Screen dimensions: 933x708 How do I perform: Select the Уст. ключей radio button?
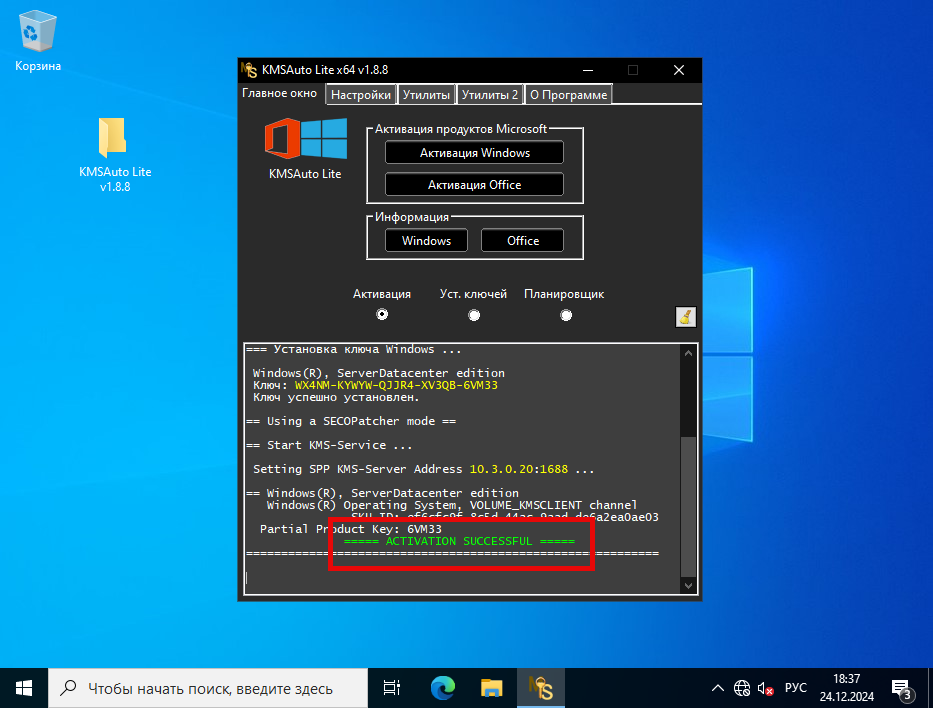coord(473,314)
